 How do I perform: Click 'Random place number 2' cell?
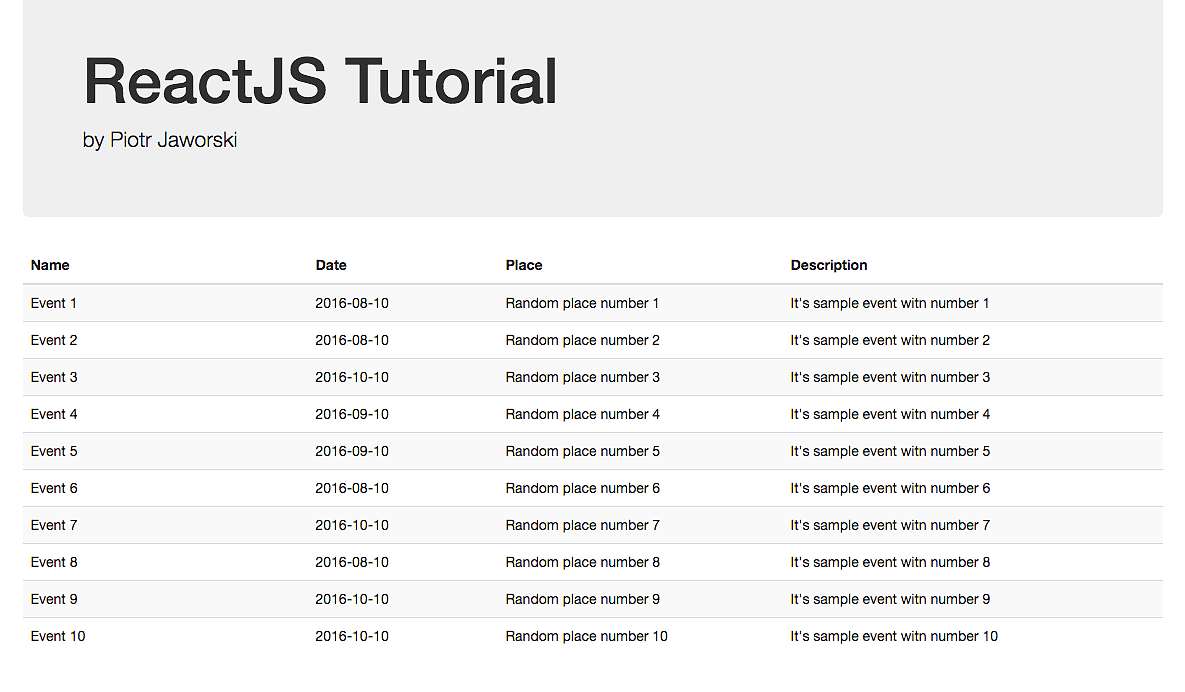click(x=583, y=340)
